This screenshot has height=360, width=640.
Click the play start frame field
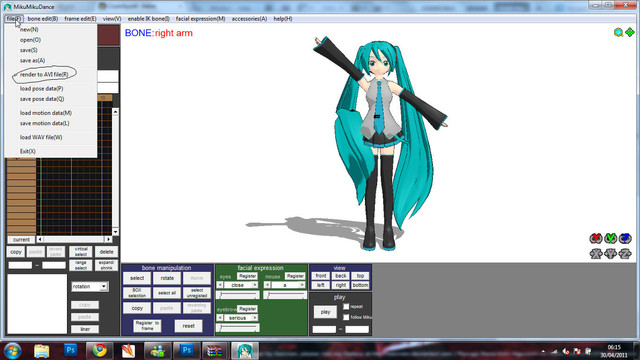point(324,329)
